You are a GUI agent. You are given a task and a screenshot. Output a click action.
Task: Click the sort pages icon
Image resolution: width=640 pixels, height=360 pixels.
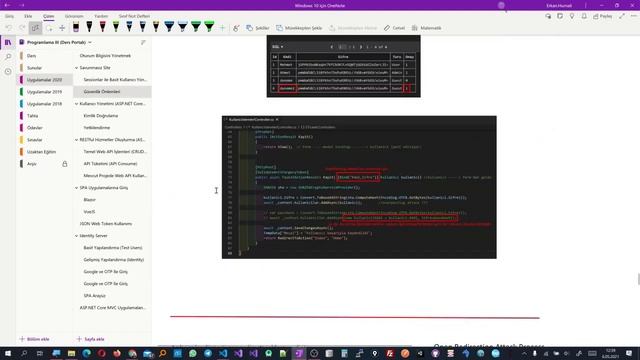143,42
